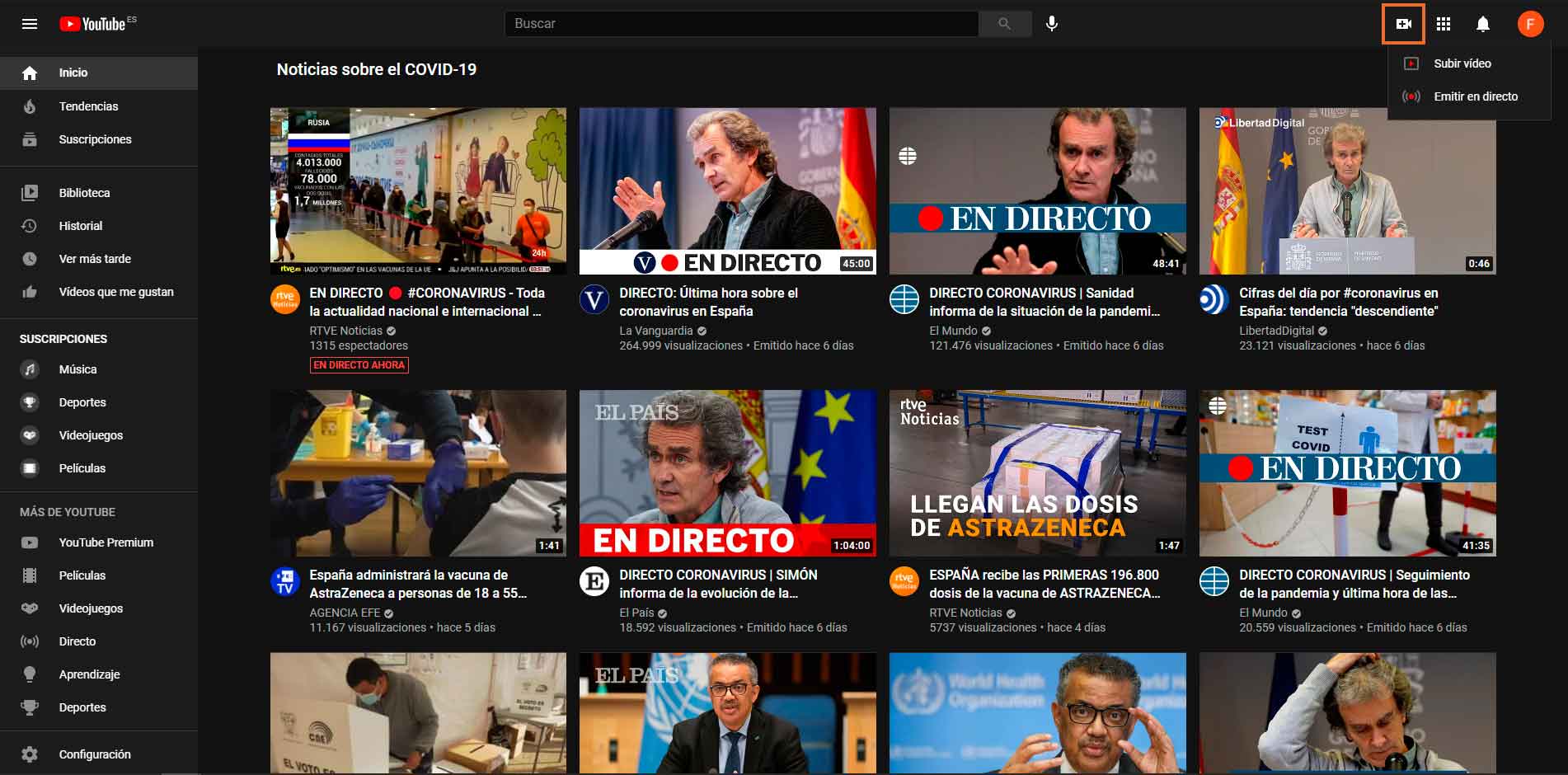This screenshot has height=775, width=1568.
Task: Click La Vanguardia channel avatar
Action: pyautogui.click(x=594, y=299)
